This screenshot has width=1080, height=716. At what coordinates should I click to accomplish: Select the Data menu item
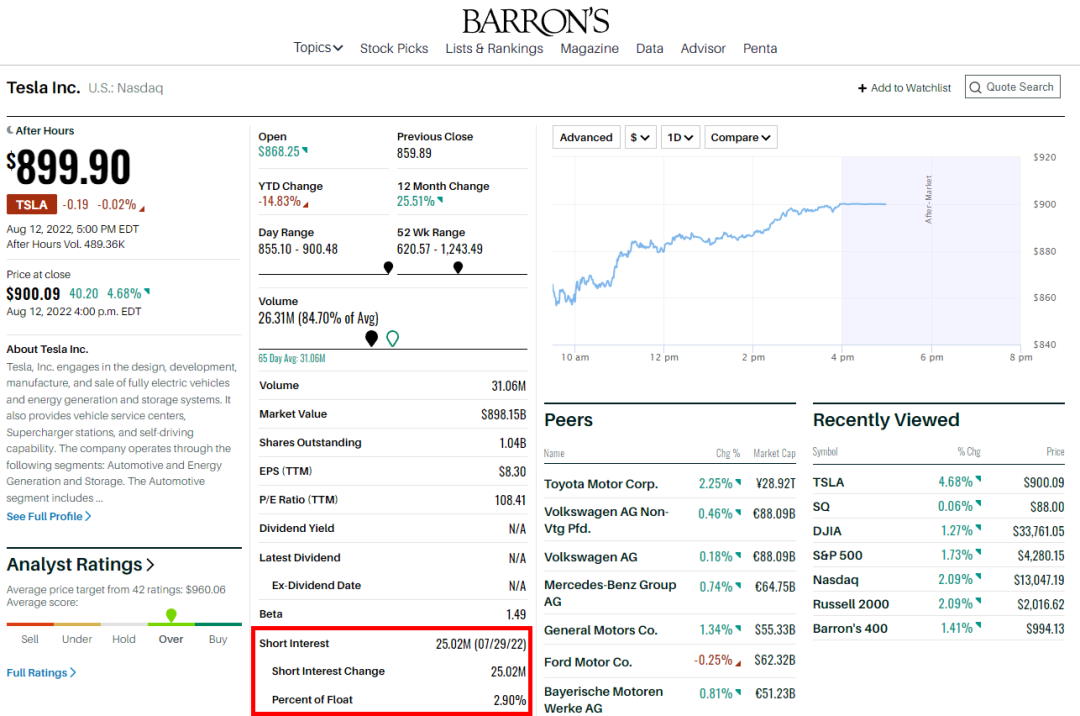(651, 48)
